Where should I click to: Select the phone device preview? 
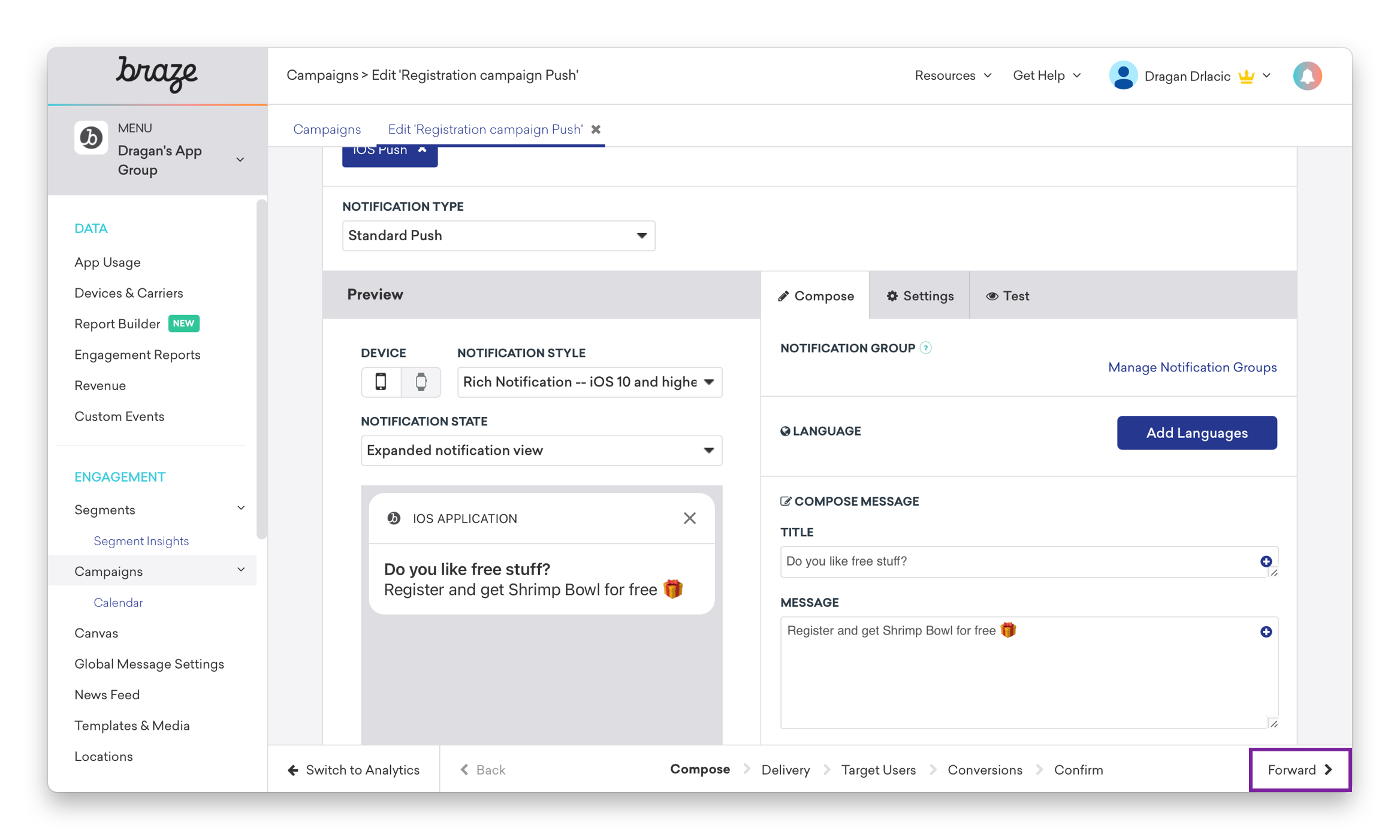[x=381, y=382]
